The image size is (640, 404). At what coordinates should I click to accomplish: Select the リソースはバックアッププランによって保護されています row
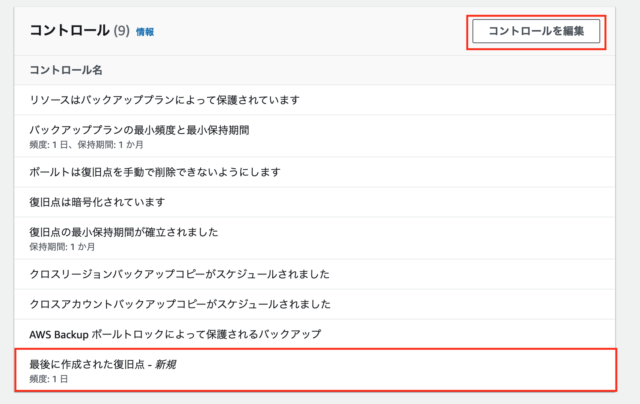click(x=315, y=100)
